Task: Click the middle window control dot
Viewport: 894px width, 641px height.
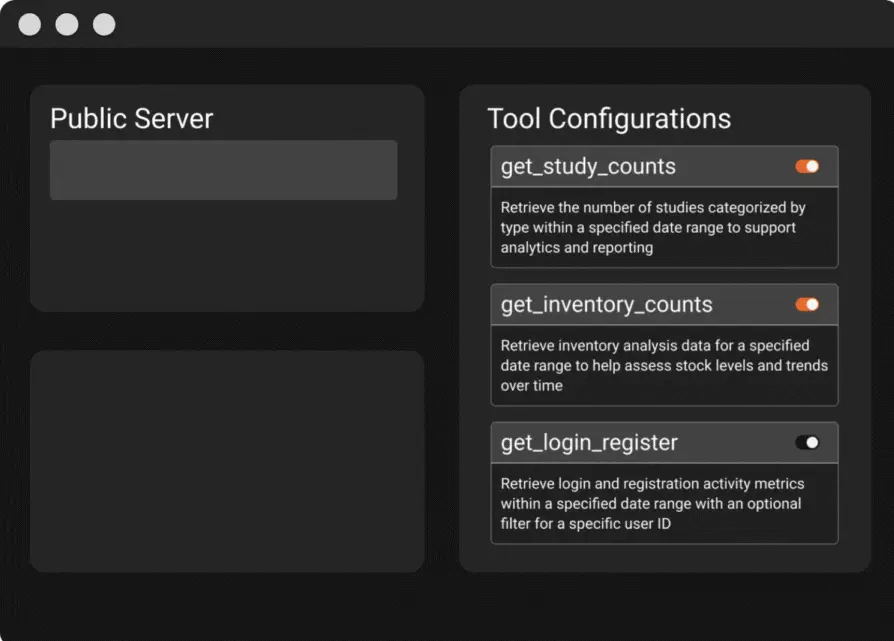Action: [67, 25]
